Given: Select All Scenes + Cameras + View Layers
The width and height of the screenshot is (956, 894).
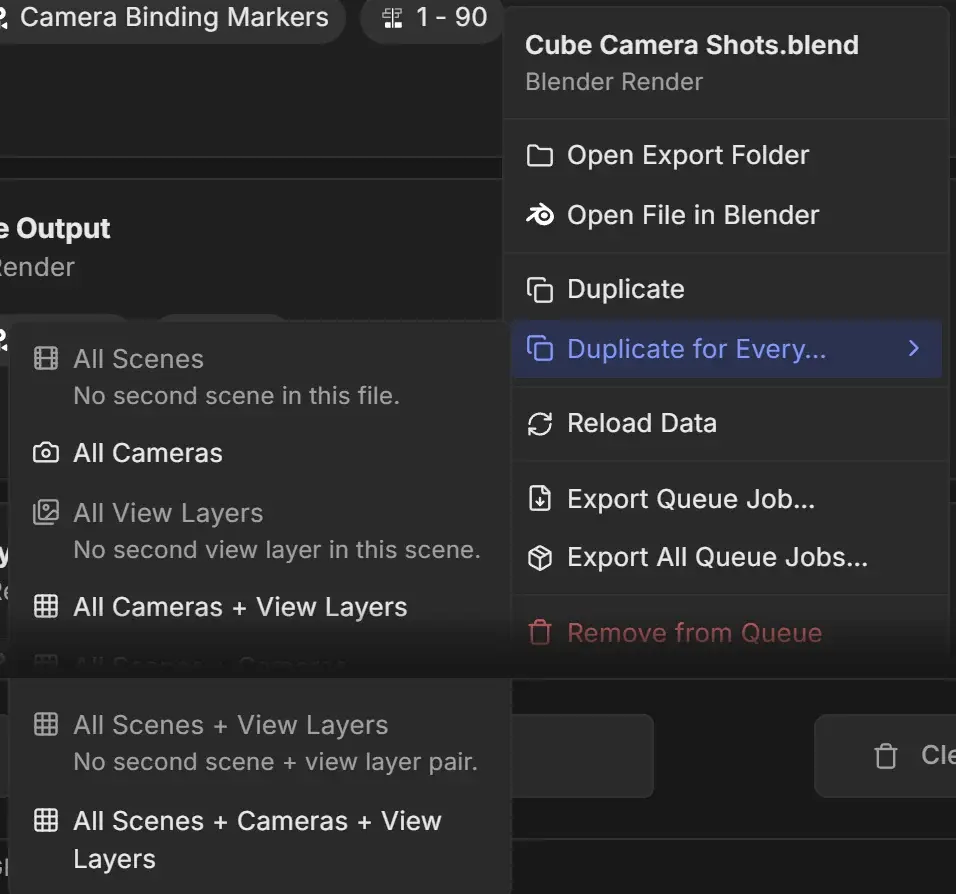Looking at the screenshot, I should click(x=260, y=840).
